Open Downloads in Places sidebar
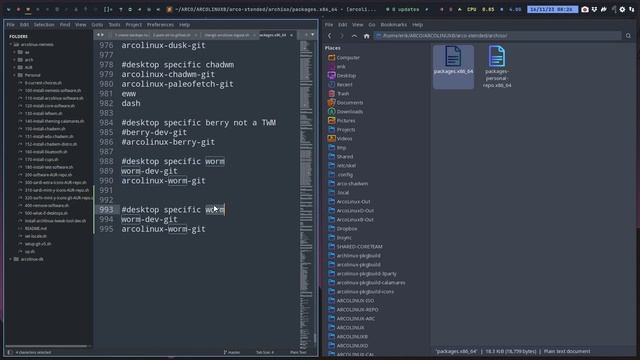Image resolution: width=640 pixels, height=360 pixels. [x=349, y=111]
